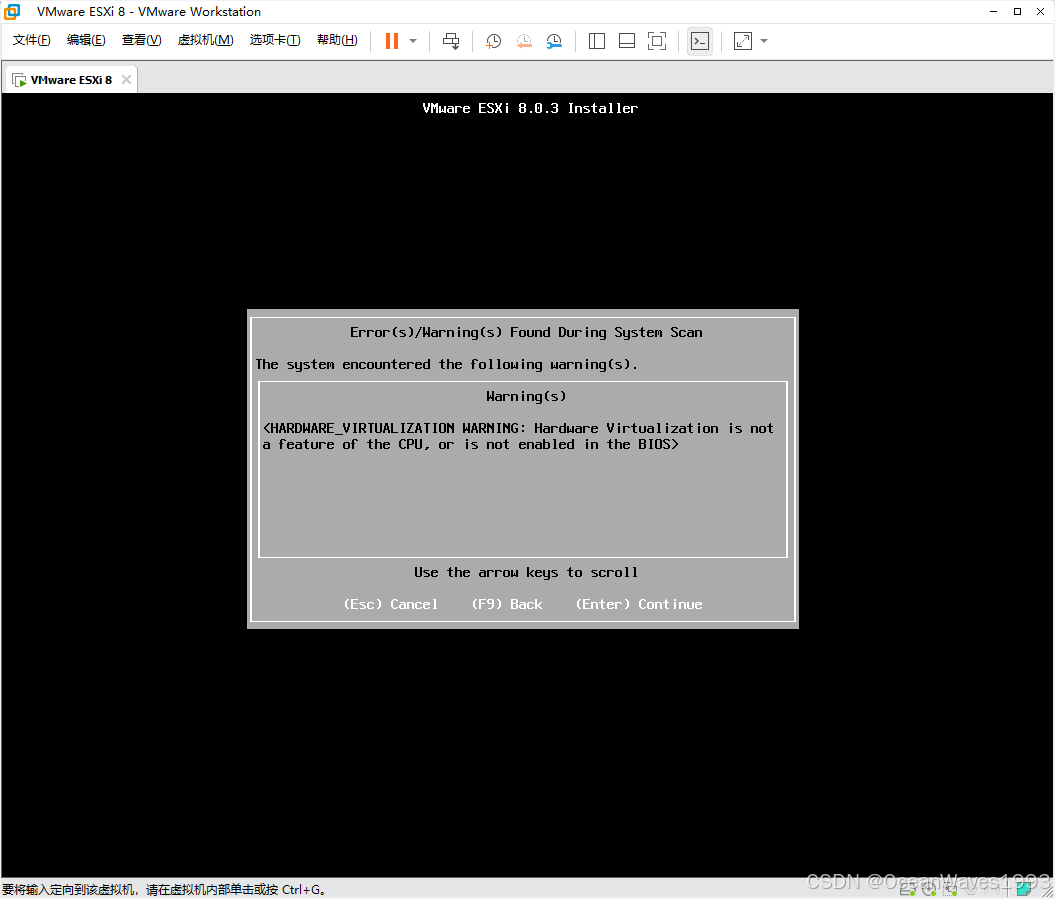Viewport: 1055px width, 899px height.
Task: Click (Esc) Cancel in the installer dialog
Action: point(390,604)
